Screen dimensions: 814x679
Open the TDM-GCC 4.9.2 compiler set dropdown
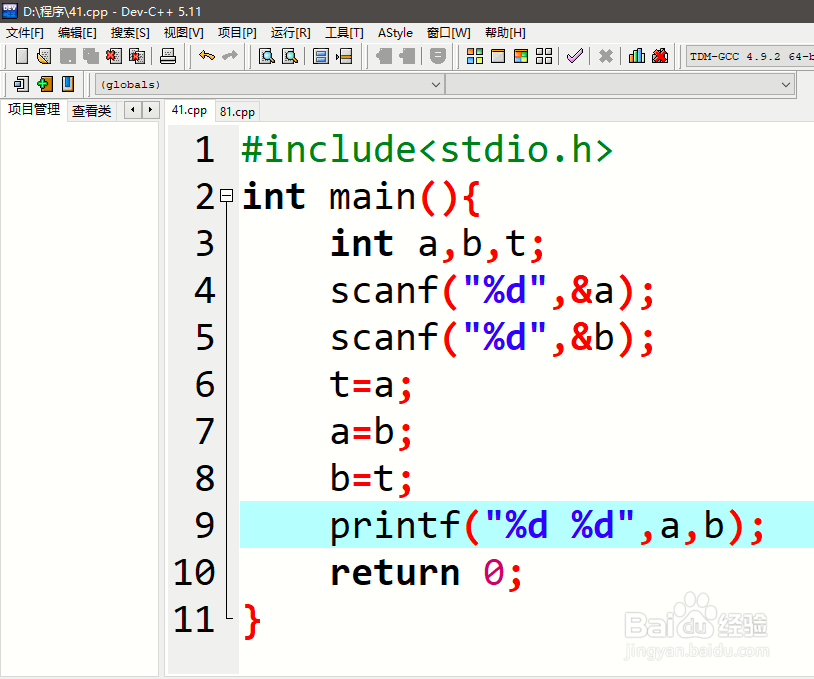click(750, 56)
